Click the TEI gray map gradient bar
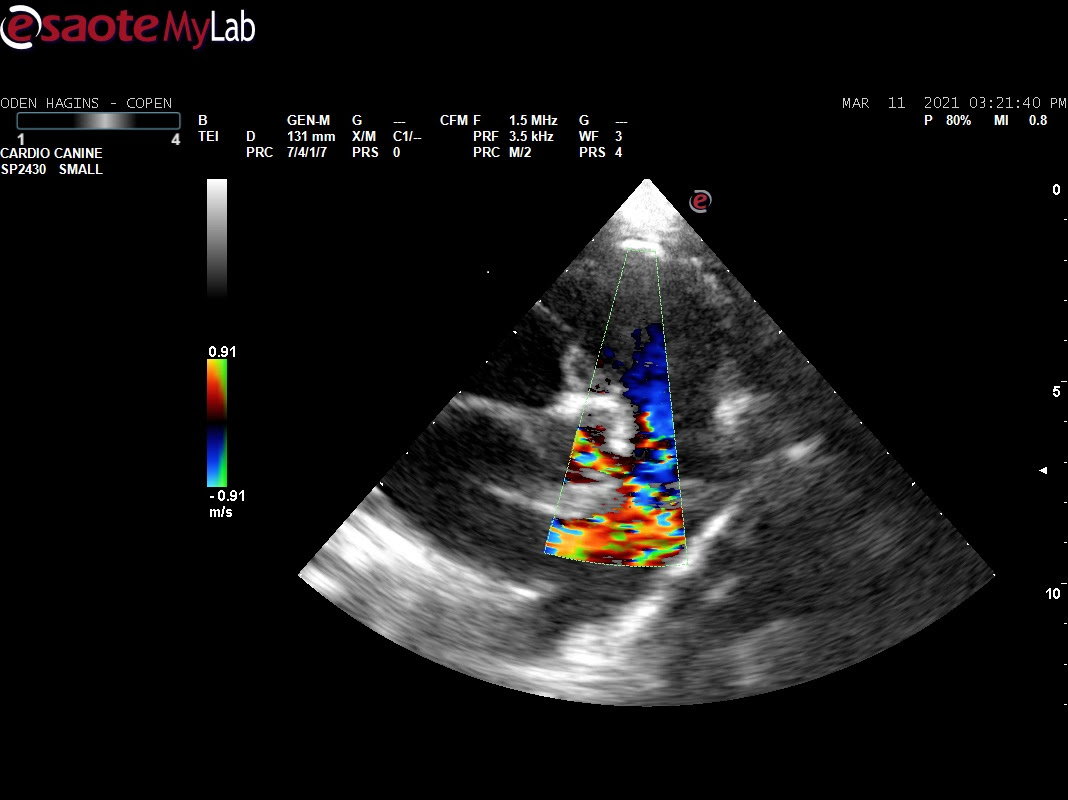The width and height of the screenshot is (1068, 800). click(x=96, y=121)
